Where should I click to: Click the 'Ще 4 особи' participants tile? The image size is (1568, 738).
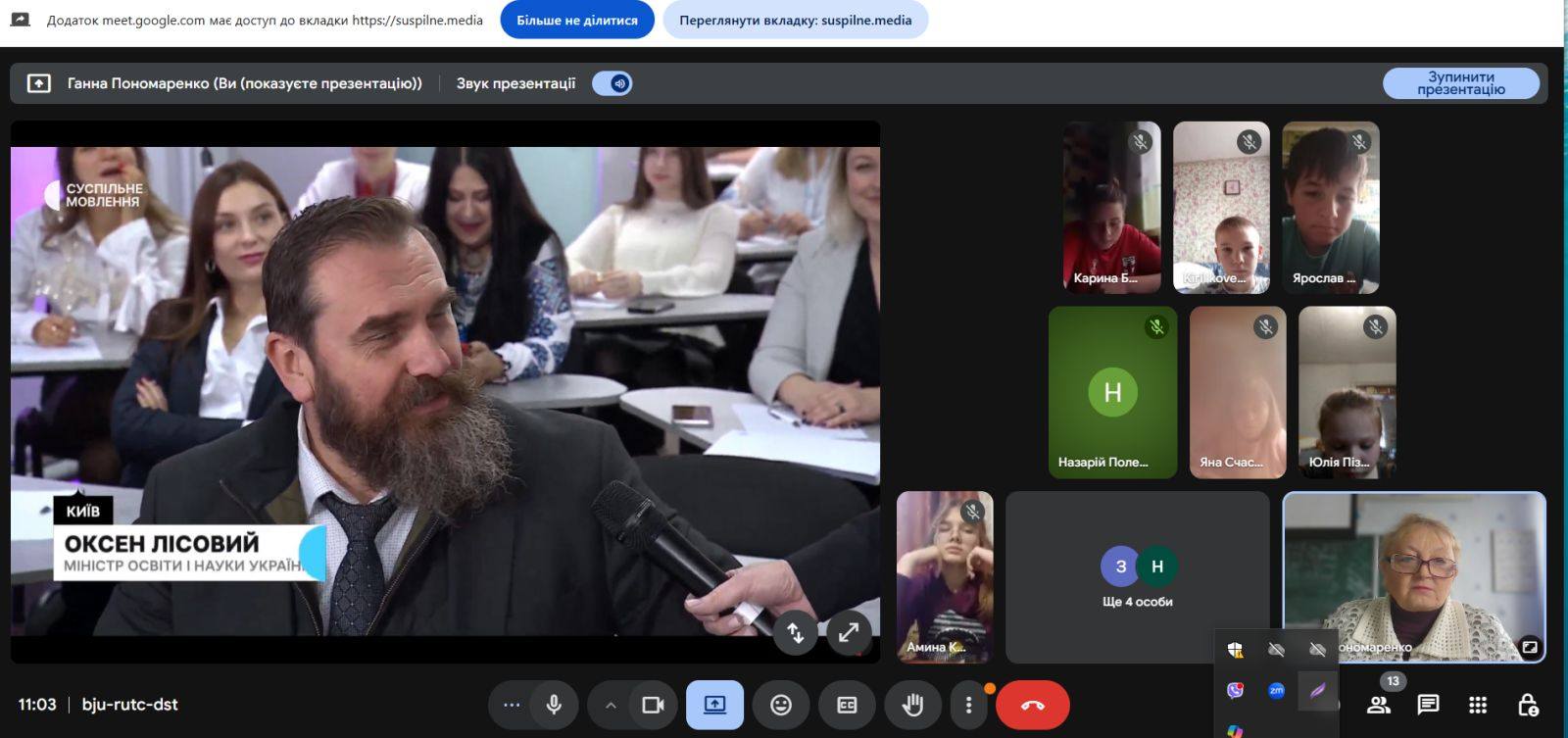[x=1137, y=577]
